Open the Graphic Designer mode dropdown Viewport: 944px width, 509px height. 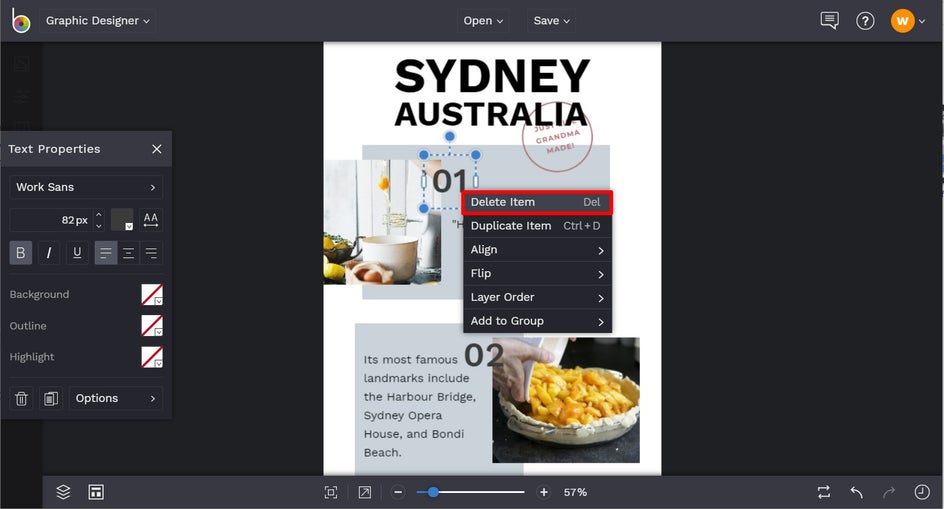[98, 20]
